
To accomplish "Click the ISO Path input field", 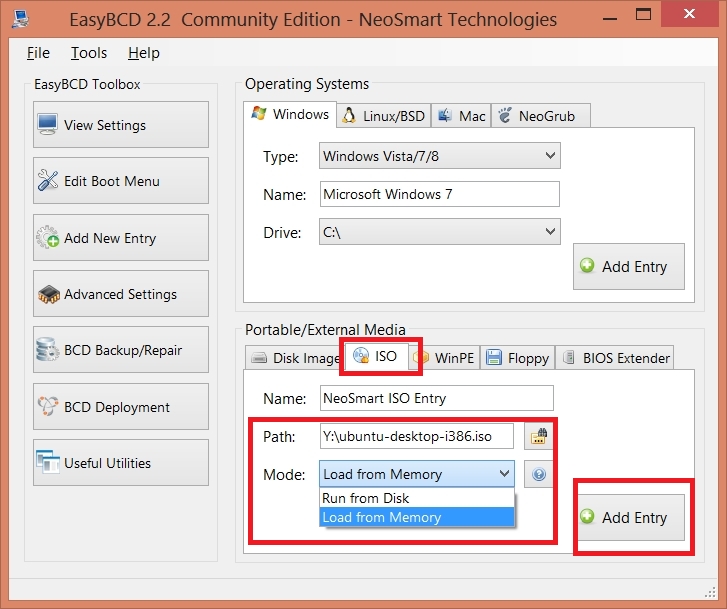I will pyautogui.click(x=416, y=436).
